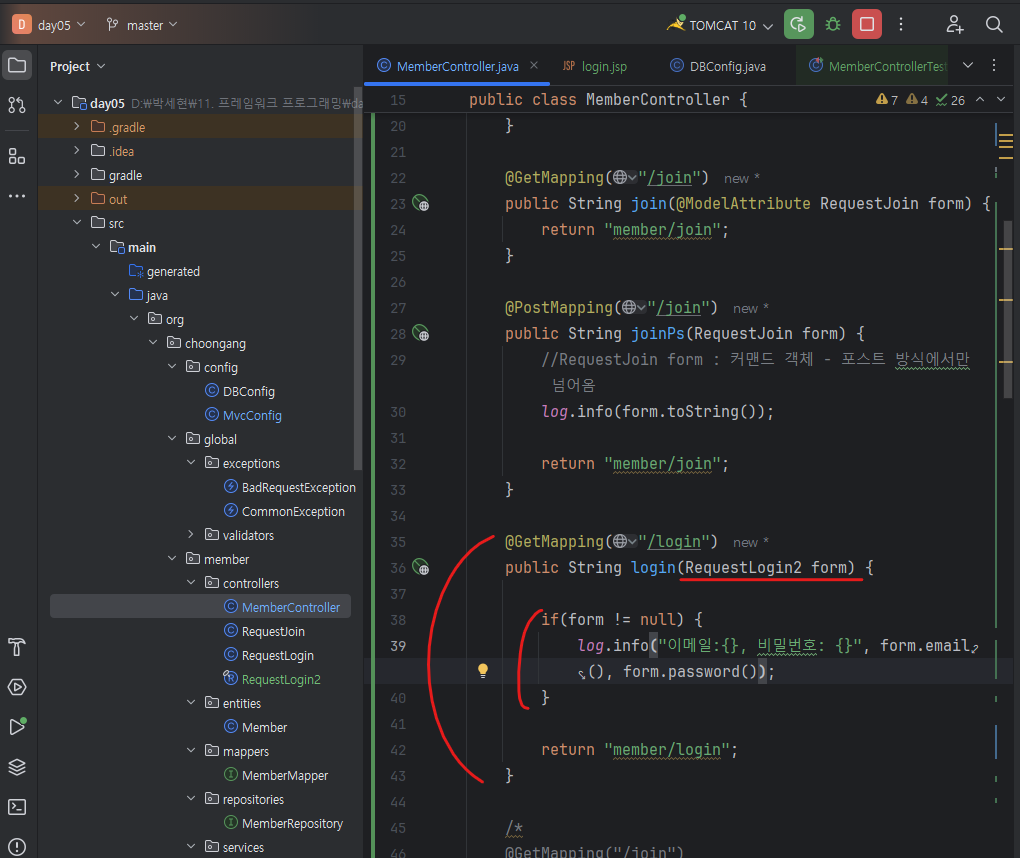Open the Terminal tool window
1020x858 pixels.
17,807
